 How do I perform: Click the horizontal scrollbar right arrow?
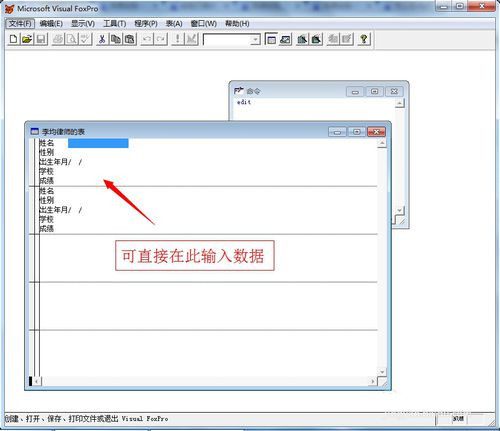point(373,381)
